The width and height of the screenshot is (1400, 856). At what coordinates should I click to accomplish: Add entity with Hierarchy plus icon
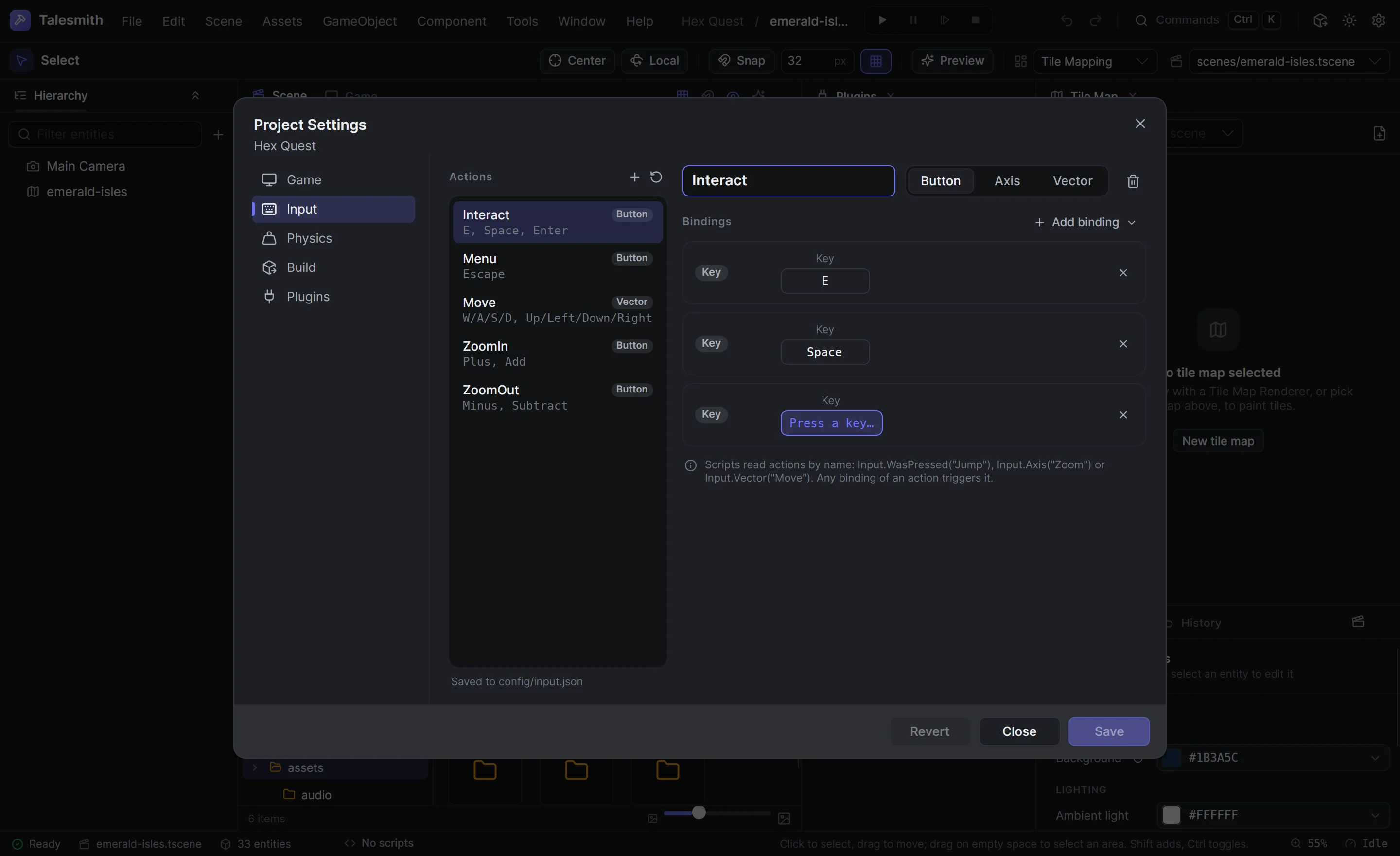pos(218,135)
